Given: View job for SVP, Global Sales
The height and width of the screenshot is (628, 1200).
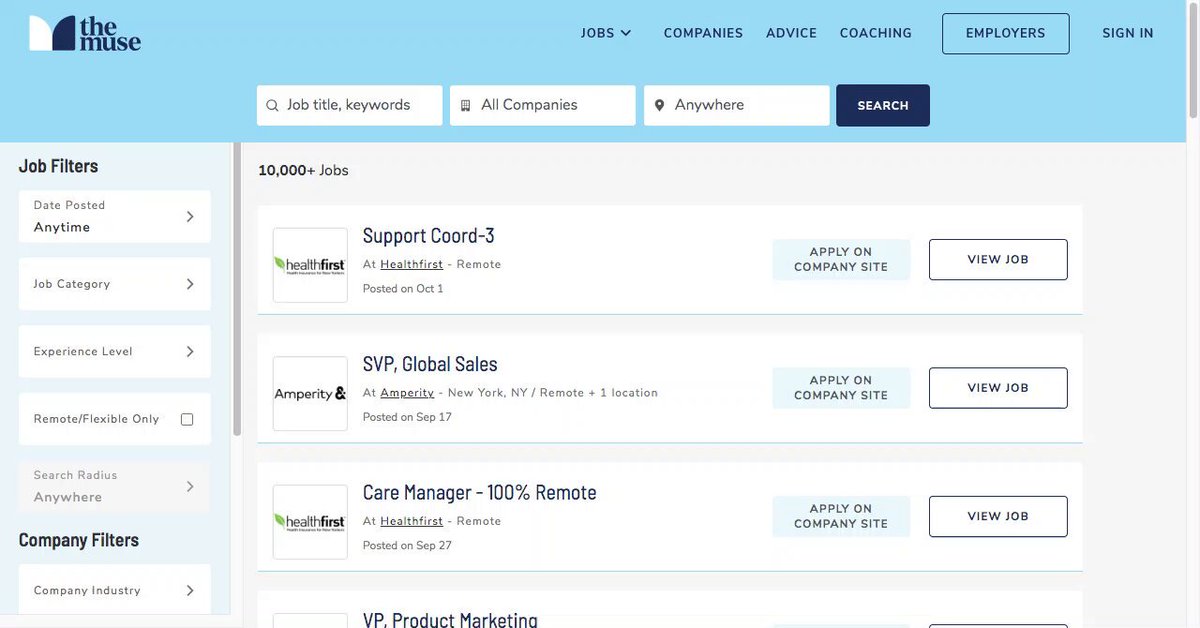Looking at the screenshot, I should (998, 388).
